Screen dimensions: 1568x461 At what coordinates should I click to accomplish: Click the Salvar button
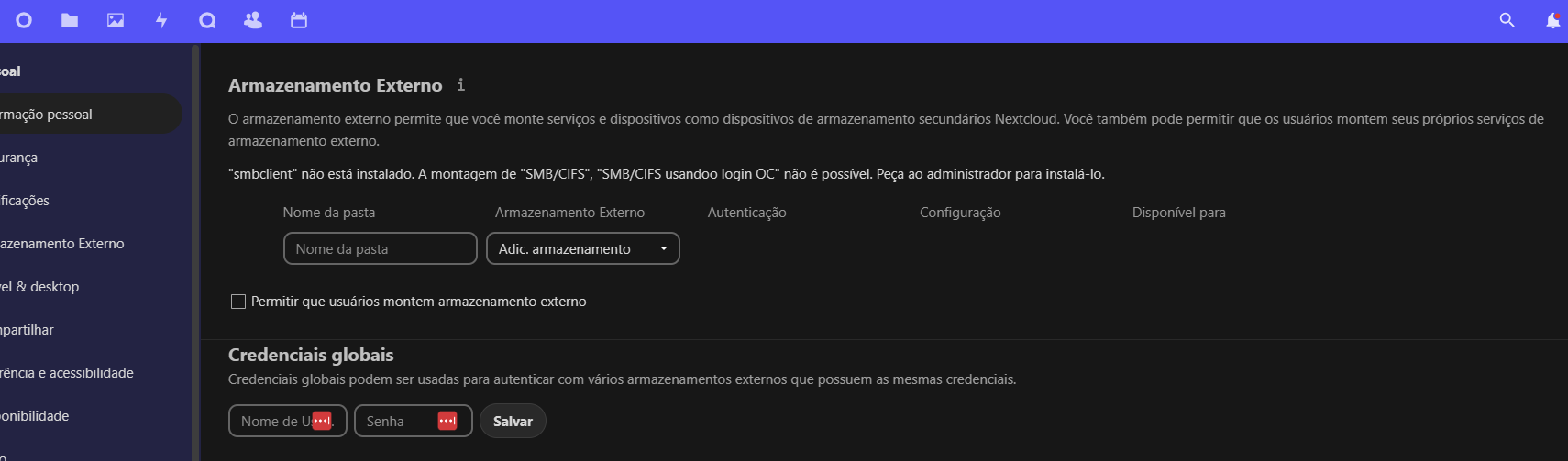pos(513,421)
